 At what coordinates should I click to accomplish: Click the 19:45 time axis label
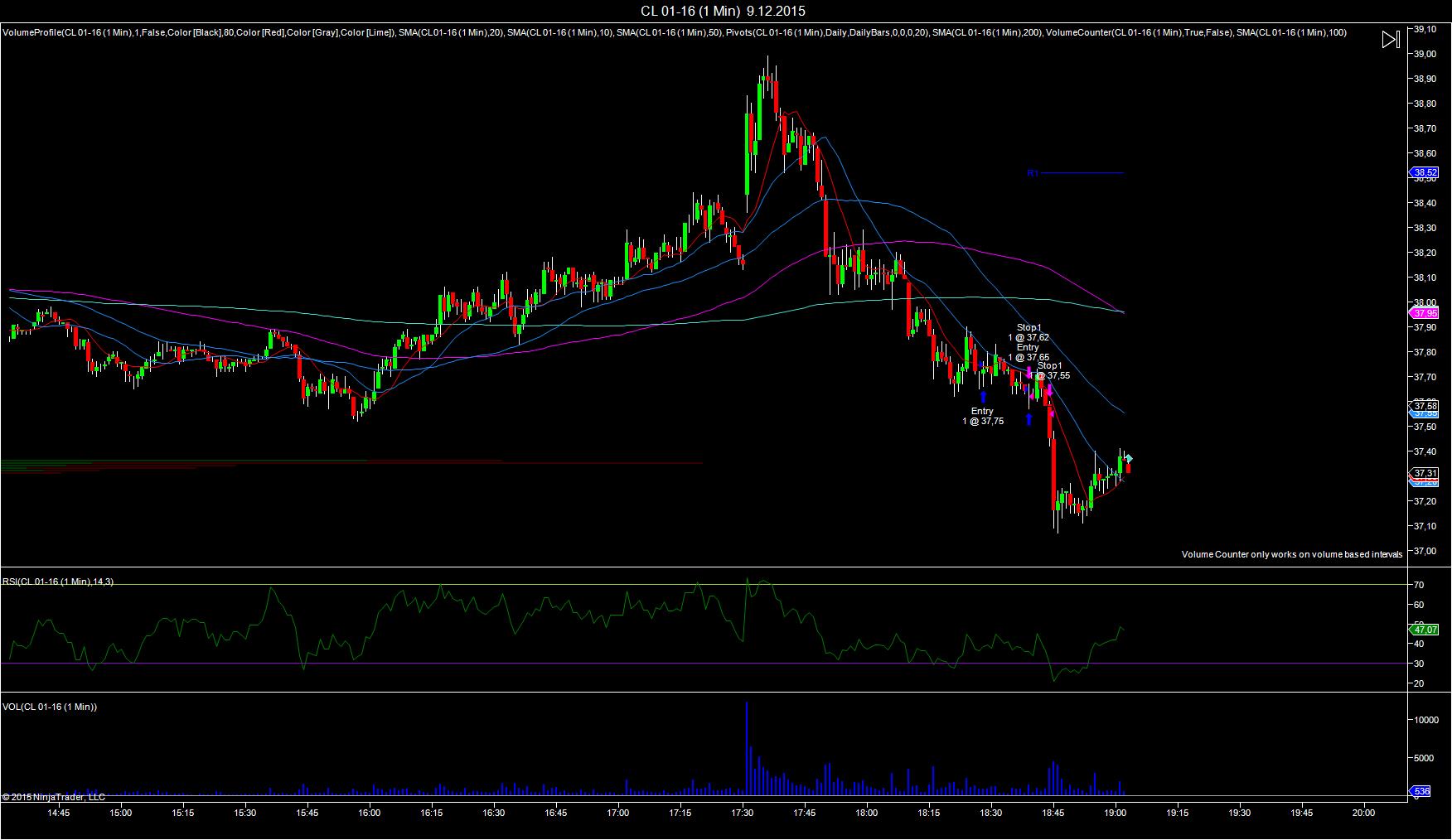pyautogui.click(x=1302, y=813)
